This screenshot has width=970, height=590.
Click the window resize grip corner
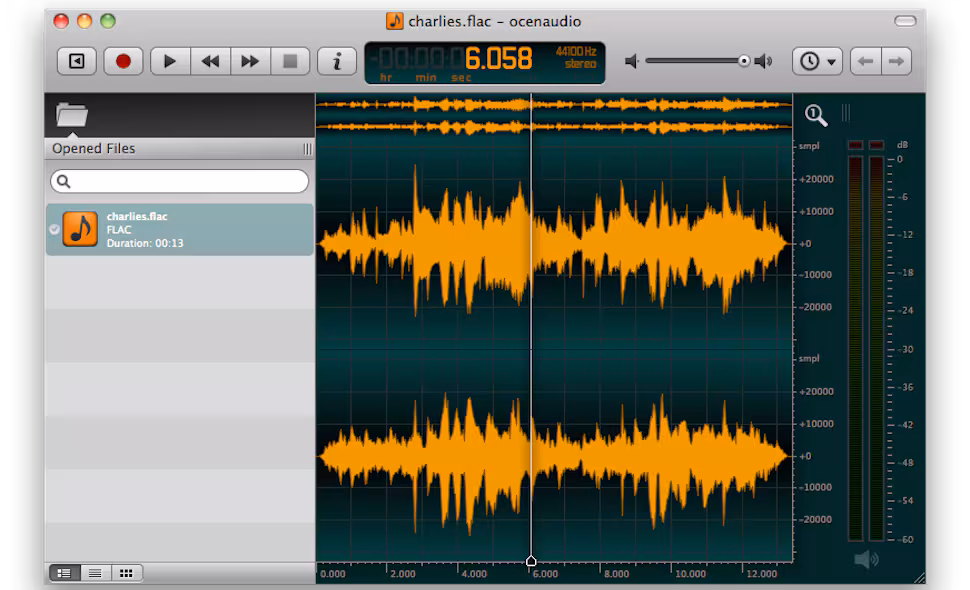click(x=920, y=578)
